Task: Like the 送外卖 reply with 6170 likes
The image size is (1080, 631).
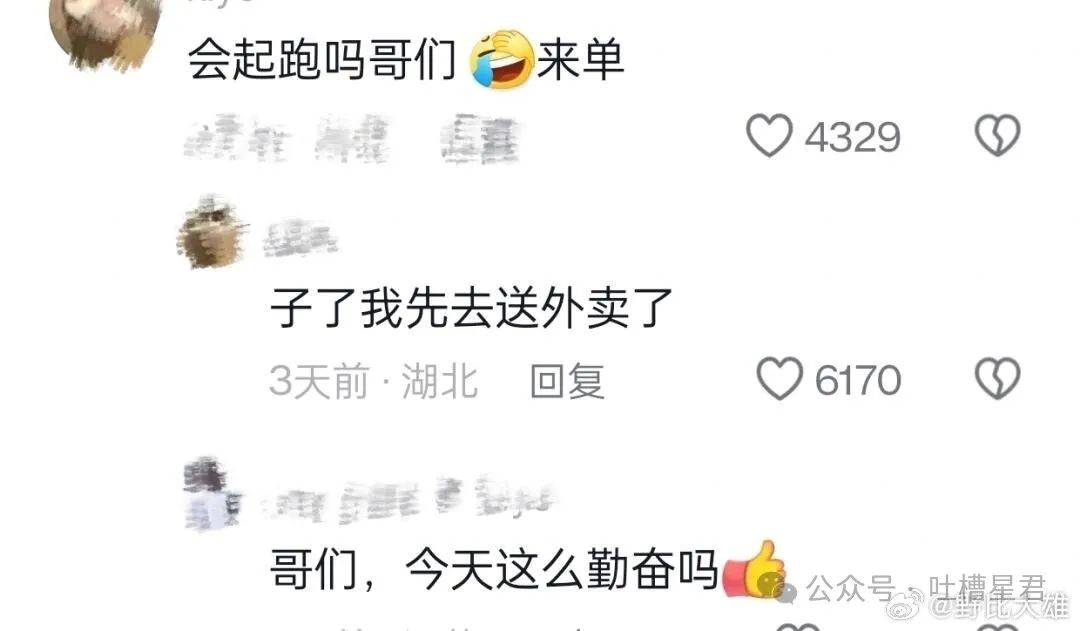Action: (x=780, y=378)
